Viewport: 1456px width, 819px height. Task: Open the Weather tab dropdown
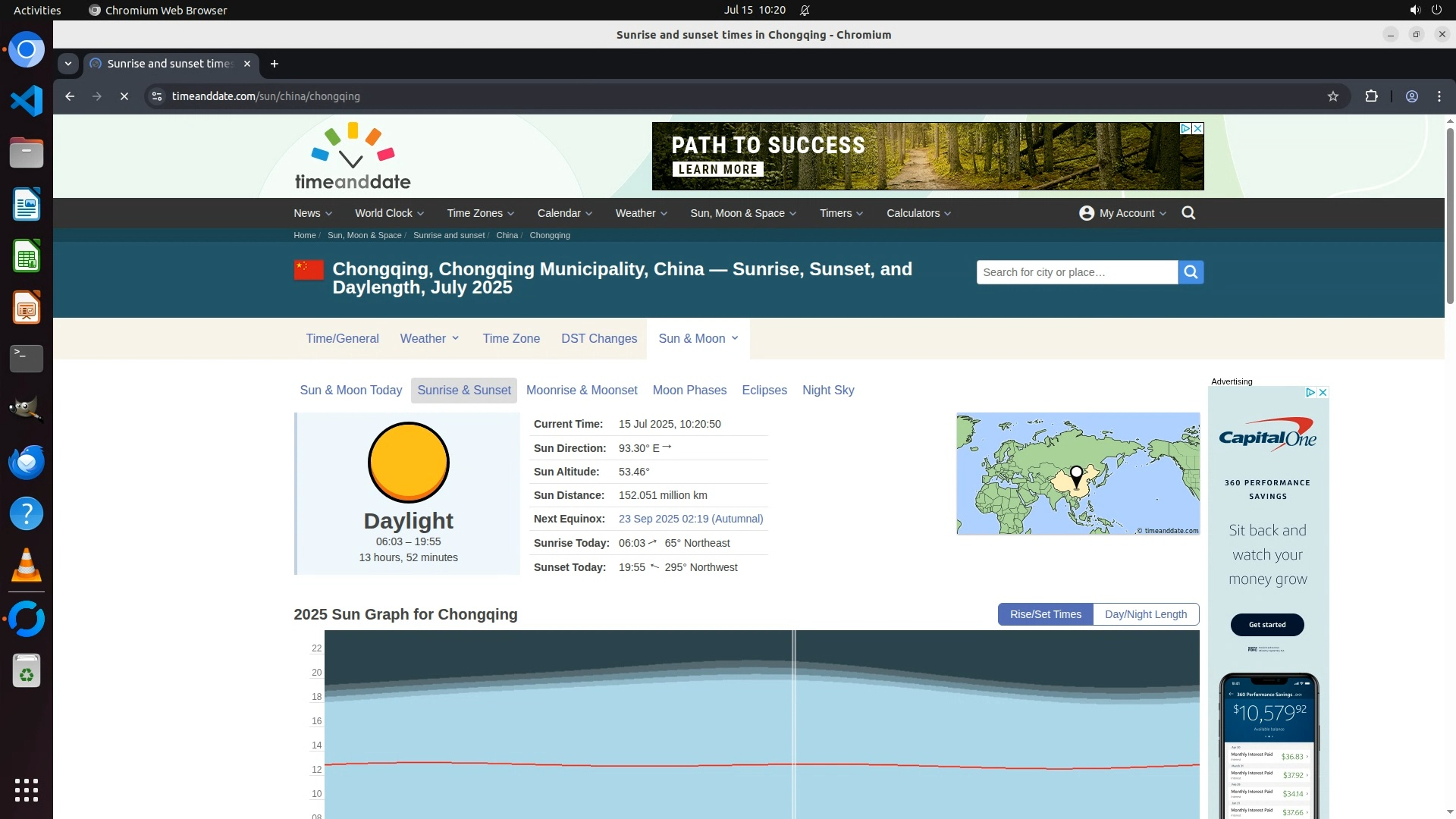[x=429, y=338]
